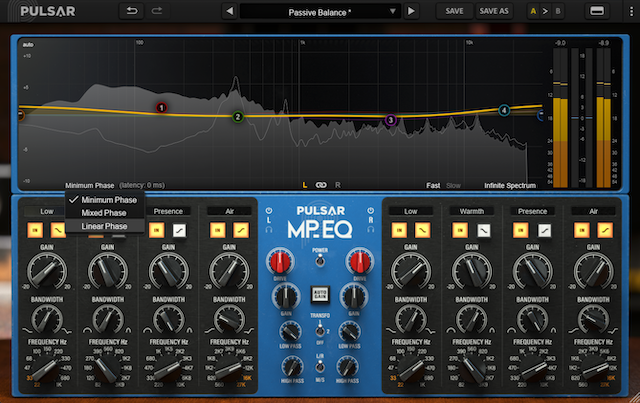640x403 pixels.
Task: Toggle the left channel power icon
Action: click(x=268, y=209)
